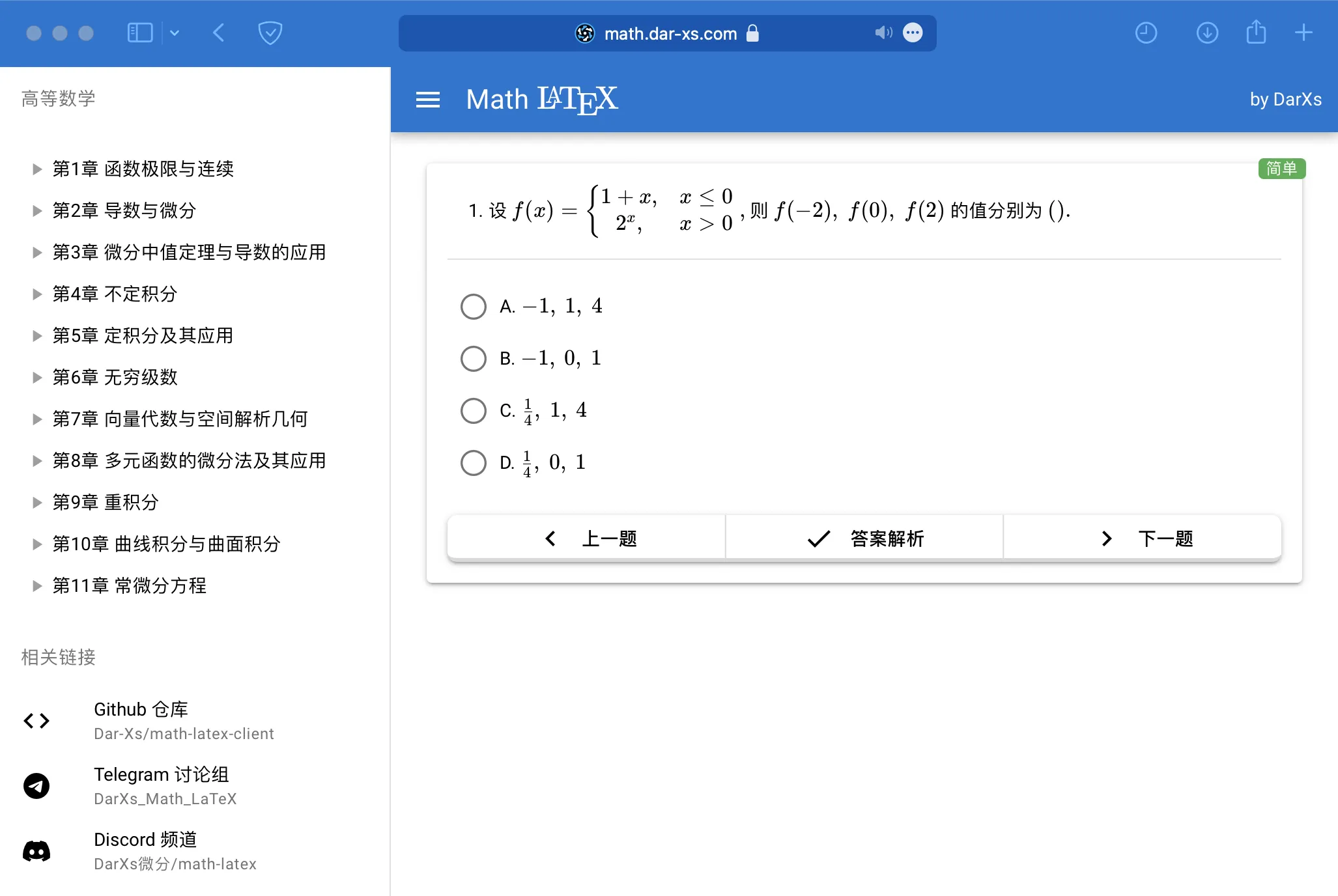Show answer explanation 答案解析

point(864,539)
